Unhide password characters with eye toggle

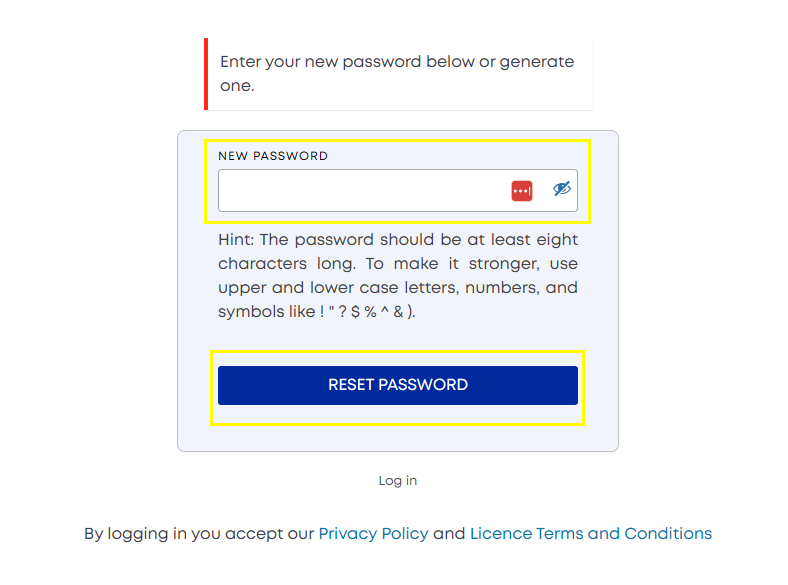[x=562, y=189]
